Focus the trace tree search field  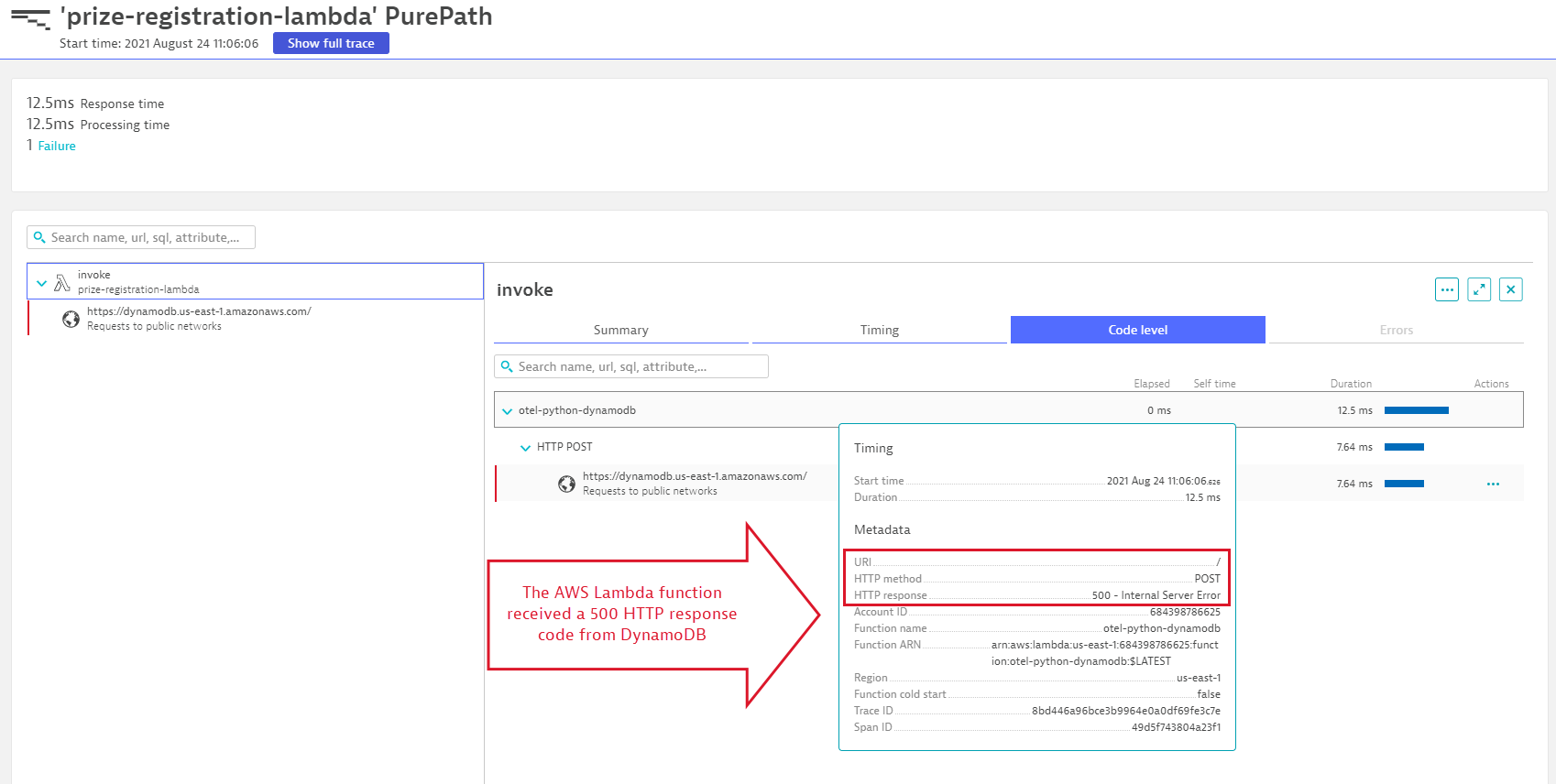141,237
